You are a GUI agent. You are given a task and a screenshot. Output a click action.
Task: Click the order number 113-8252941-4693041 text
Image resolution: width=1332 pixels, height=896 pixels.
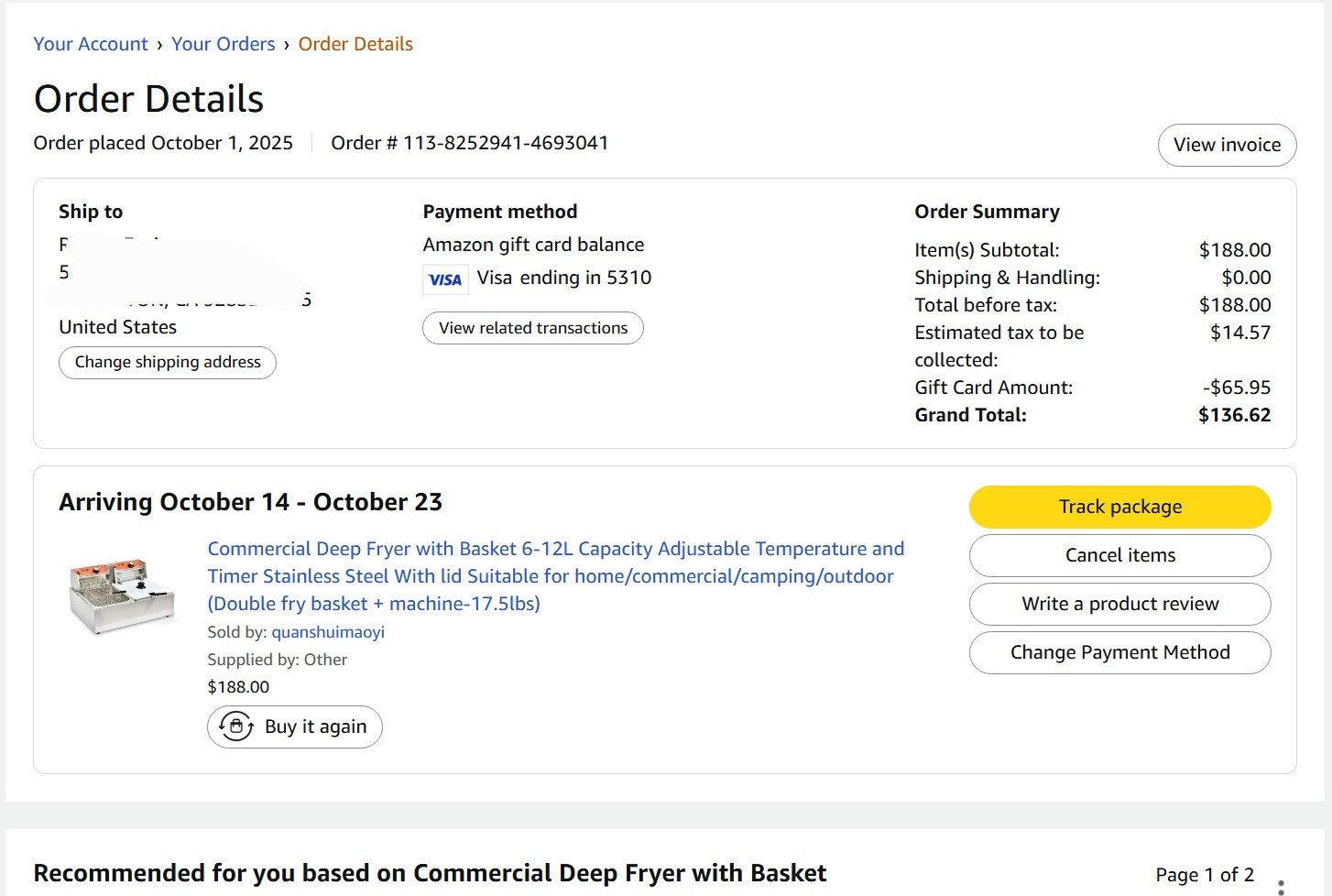click(506, 143)
